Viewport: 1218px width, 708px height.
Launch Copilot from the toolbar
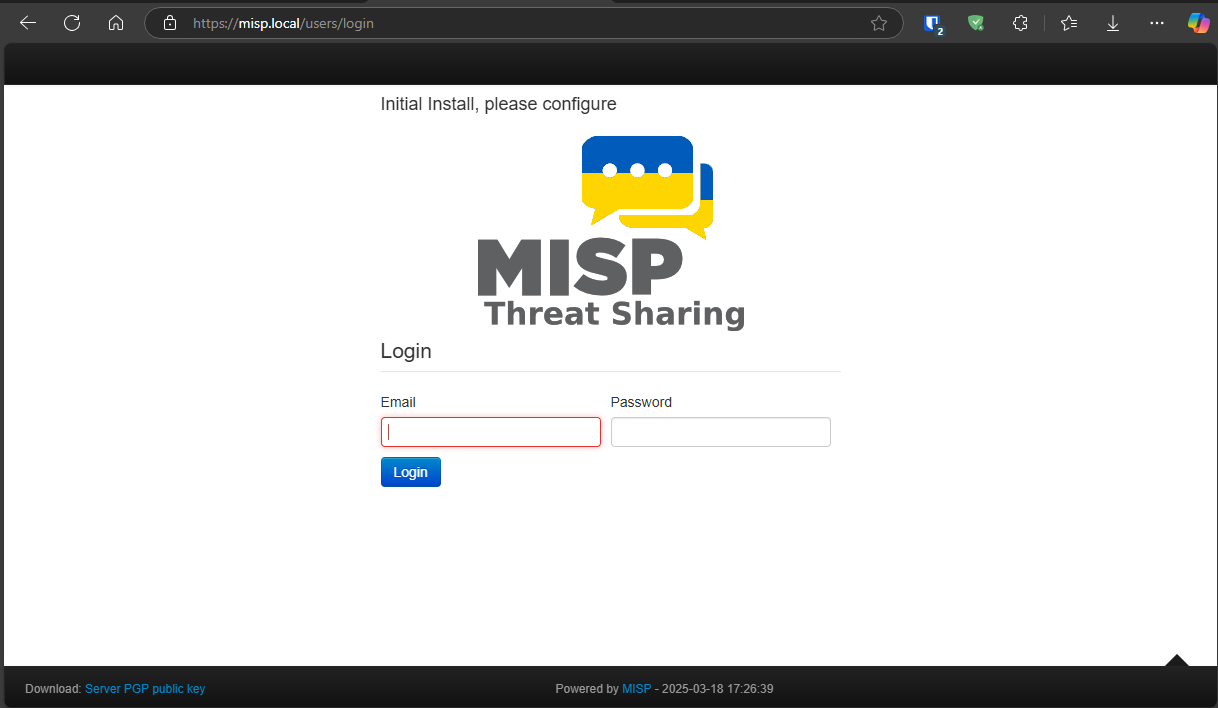tap(1198, 22)
